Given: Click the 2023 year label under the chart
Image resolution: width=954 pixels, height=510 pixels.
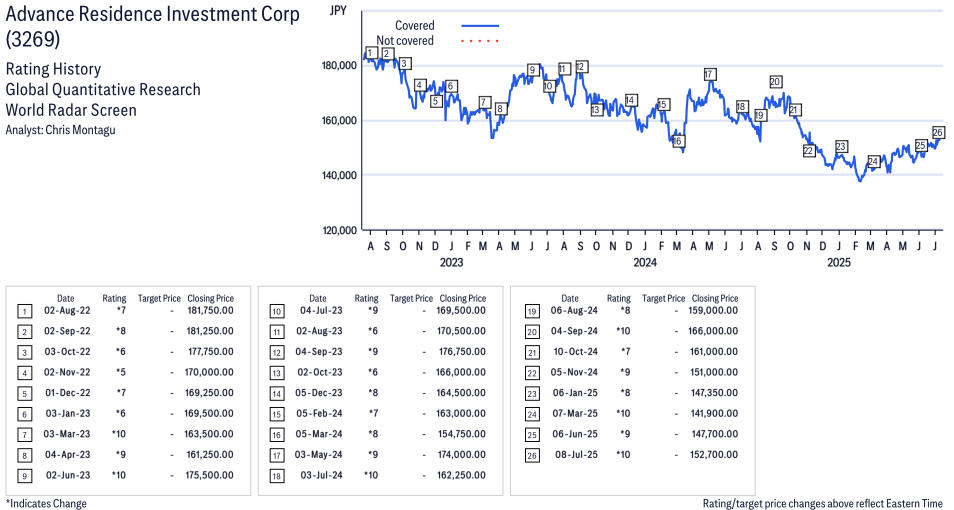Looking at the screenshot, I should pyautogui.click(x=451, y=262).
